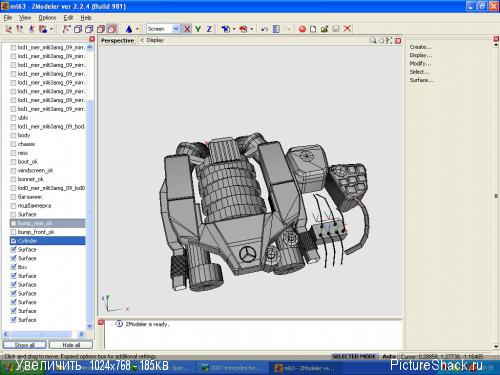
Task: Open dropdown arrow beside pivot cone icon
Action: tap(137, 29)
